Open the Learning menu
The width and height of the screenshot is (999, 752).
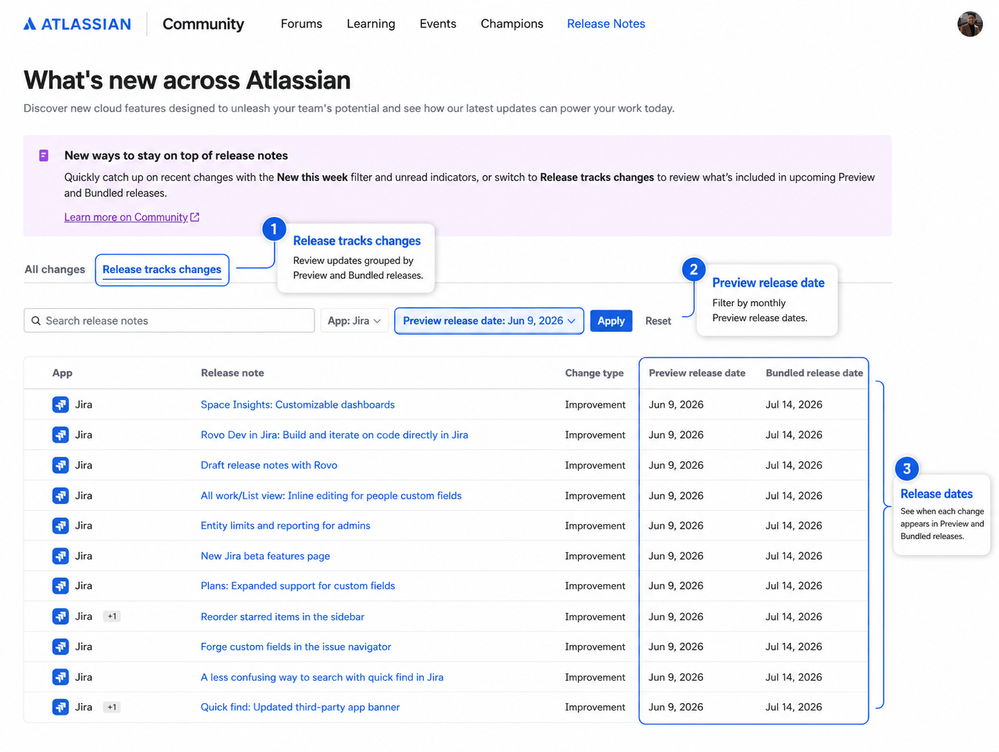coord(371,24)
